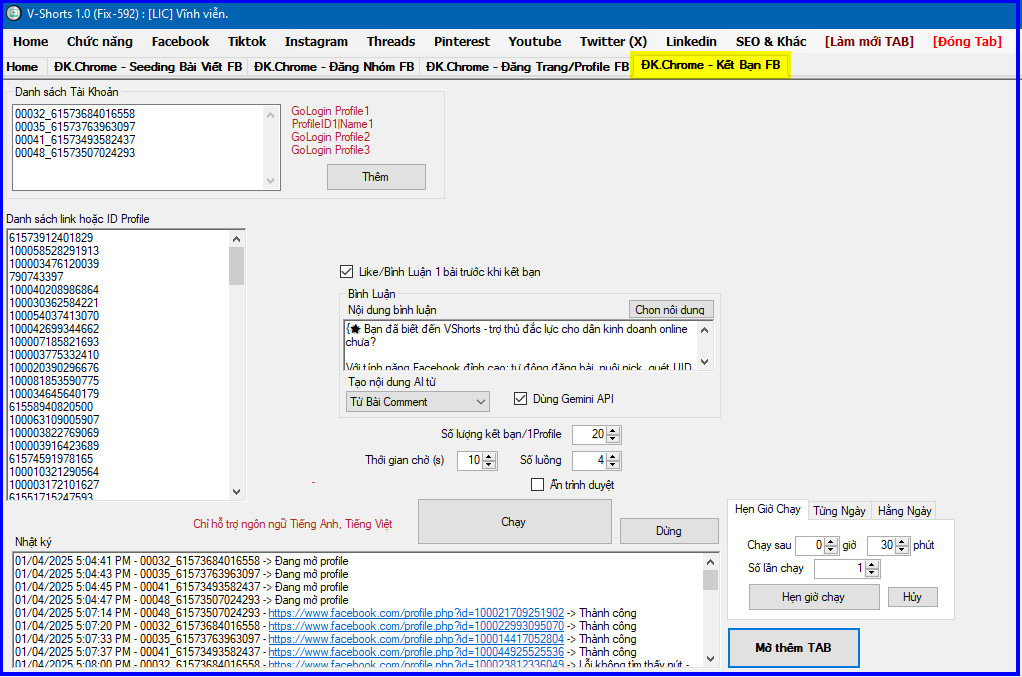Click the Nội dung bình luận text box
Screen dimensions: 1022x677
click(x=528, y=345)
